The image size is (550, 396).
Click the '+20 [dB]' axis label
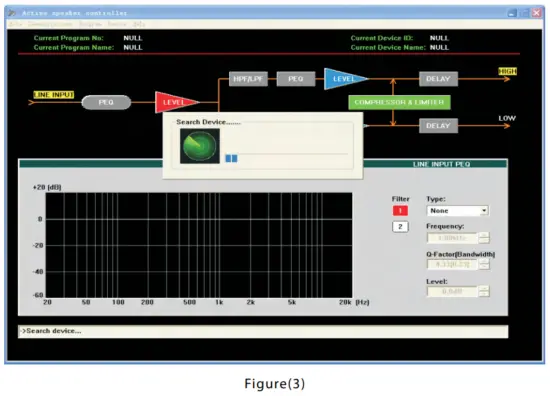click(x=47, y=187)
